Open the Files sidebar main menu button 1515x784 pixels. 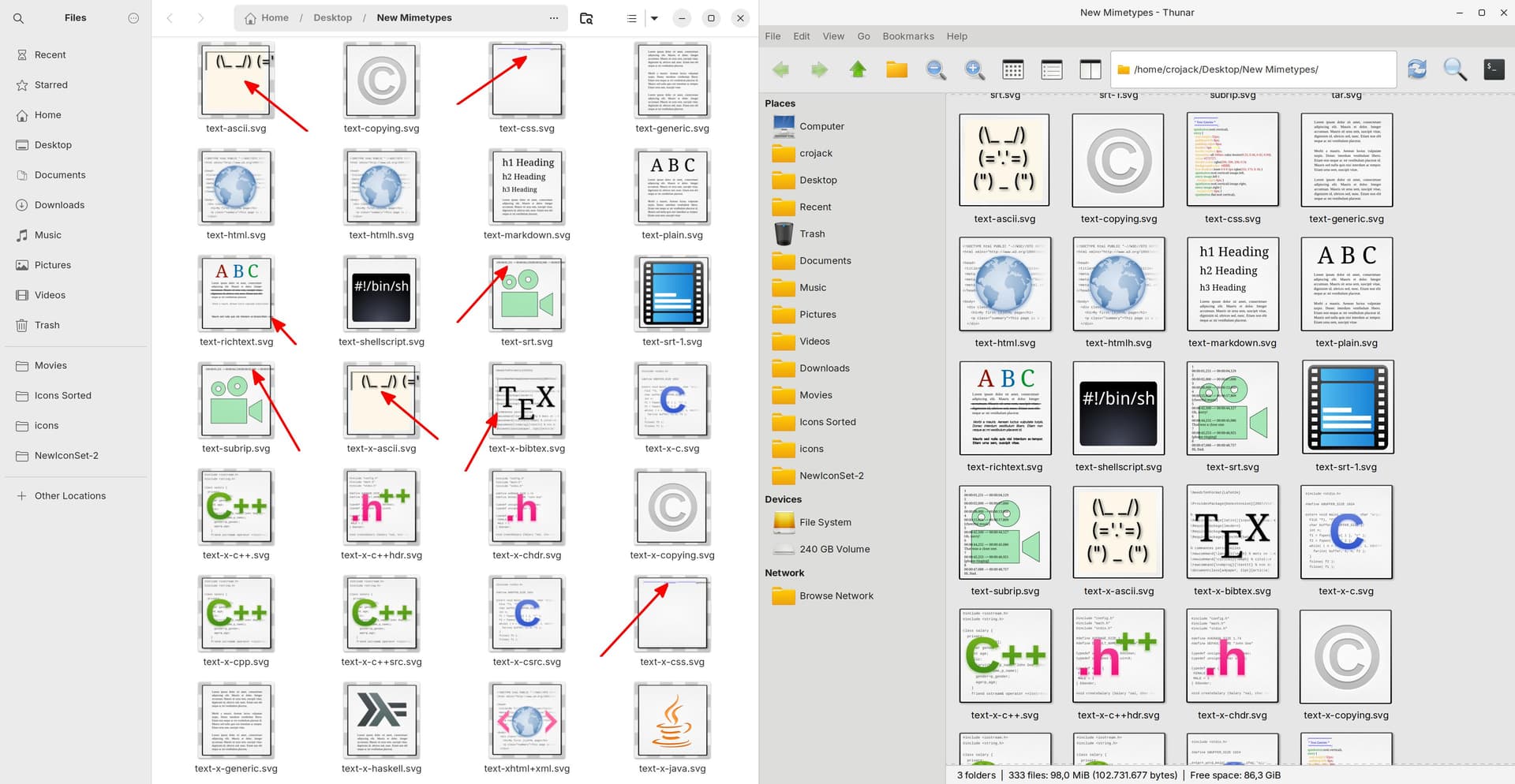click(x=133, y=17)
